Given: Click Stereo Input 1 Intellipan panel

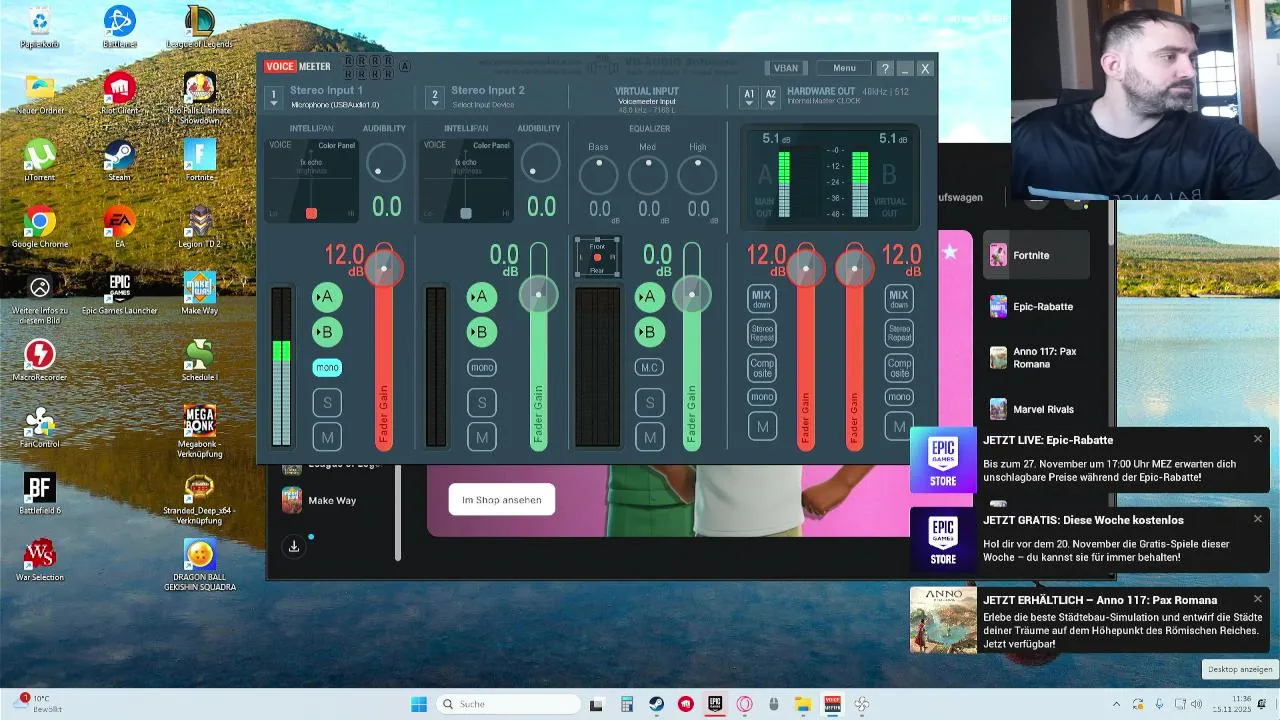Looking at the screenshot, I should click(311, 181).
